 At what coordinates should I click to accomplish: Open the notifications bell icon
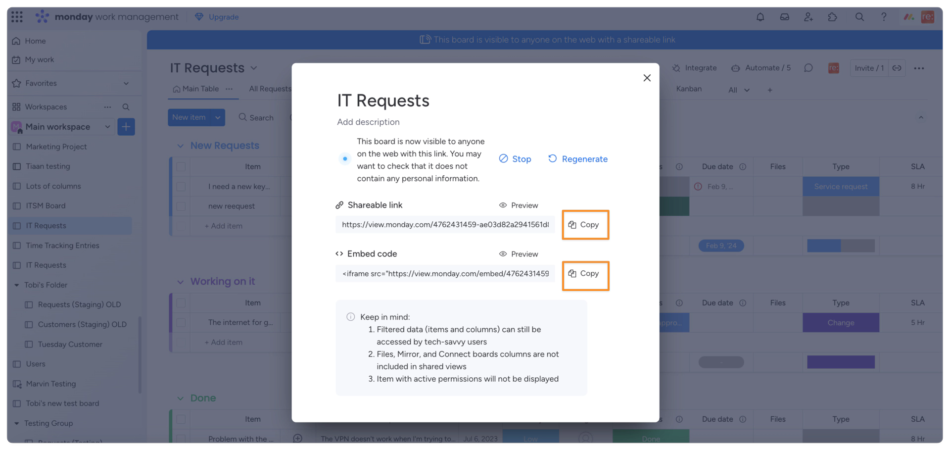tap(760, 17)
